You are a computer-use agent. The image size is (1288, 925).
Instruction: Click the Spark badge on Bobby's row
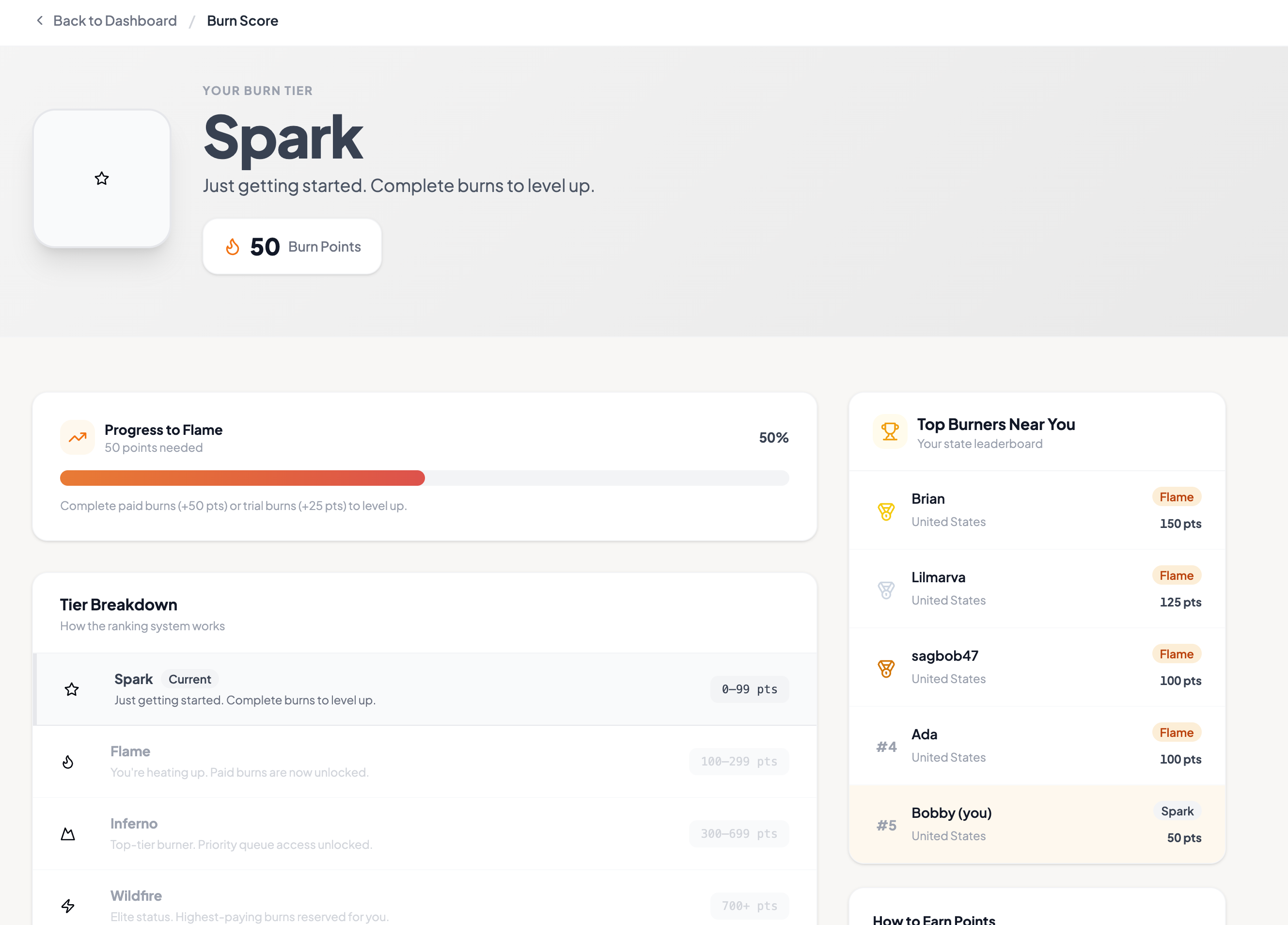tap(1177, 812)
